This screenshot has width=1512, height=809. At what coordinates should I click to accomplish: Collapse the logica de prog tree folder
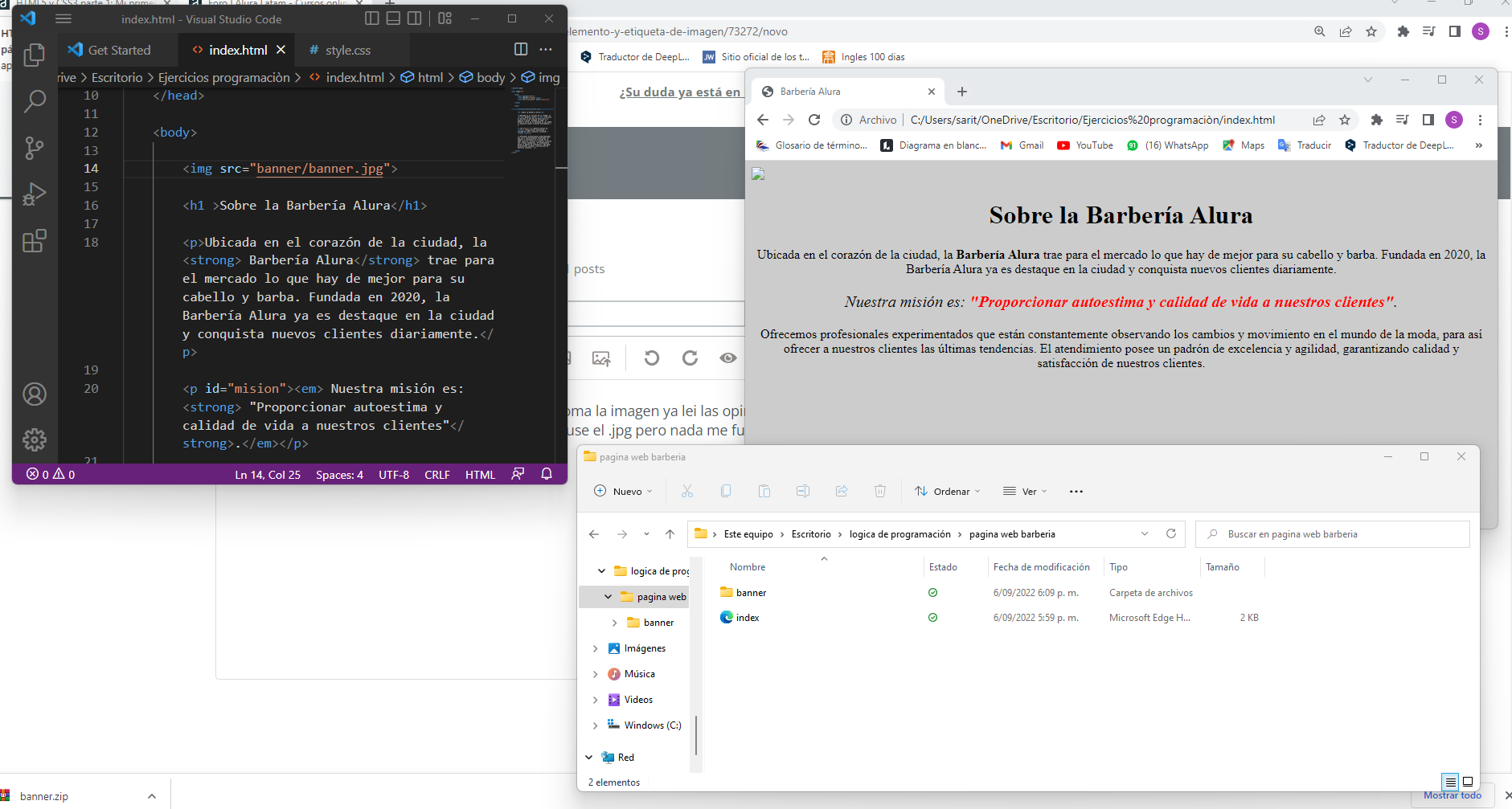click(601, 571)
